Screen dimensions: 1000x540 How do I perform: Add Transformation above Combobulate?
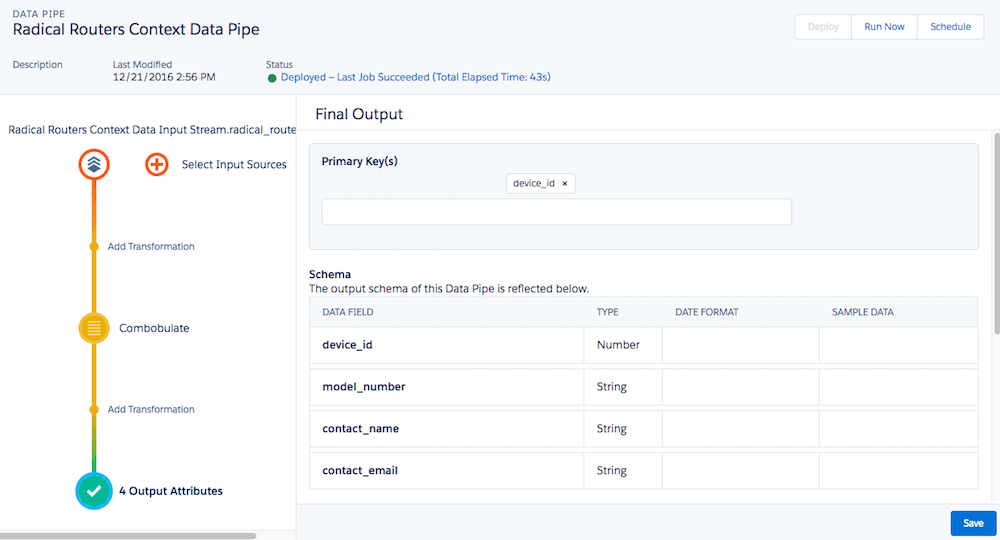tap(151, 247)
